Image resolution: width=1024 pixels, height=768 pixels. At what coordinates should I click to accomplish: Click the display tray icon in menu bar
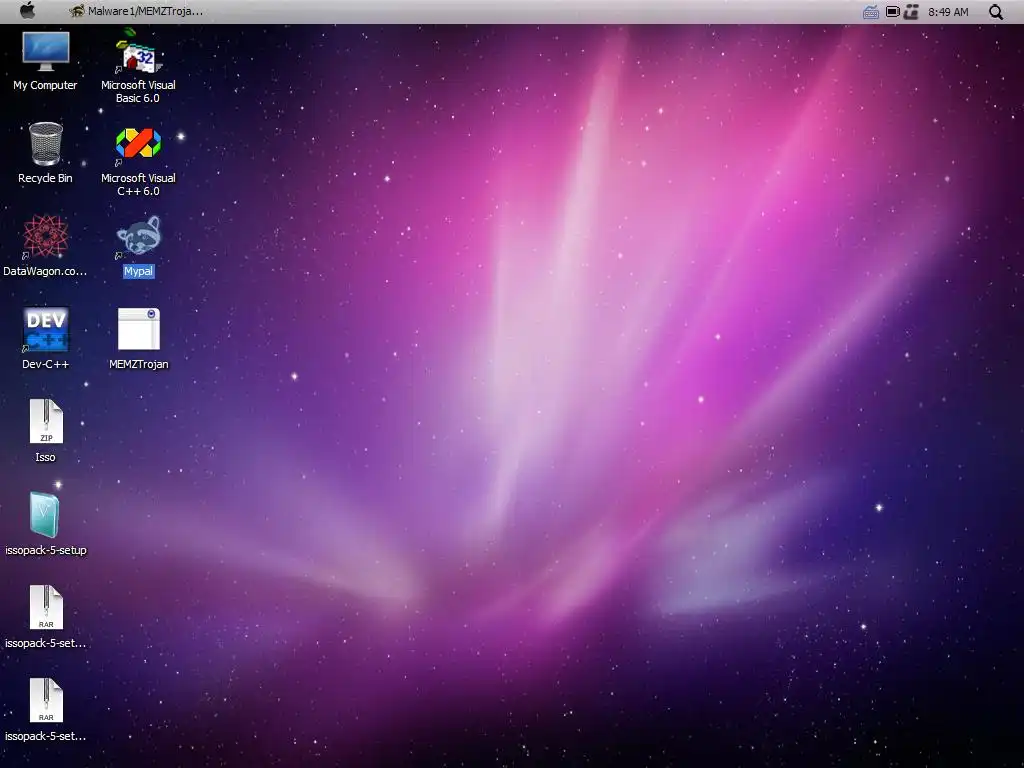click(x=892, y=12)
